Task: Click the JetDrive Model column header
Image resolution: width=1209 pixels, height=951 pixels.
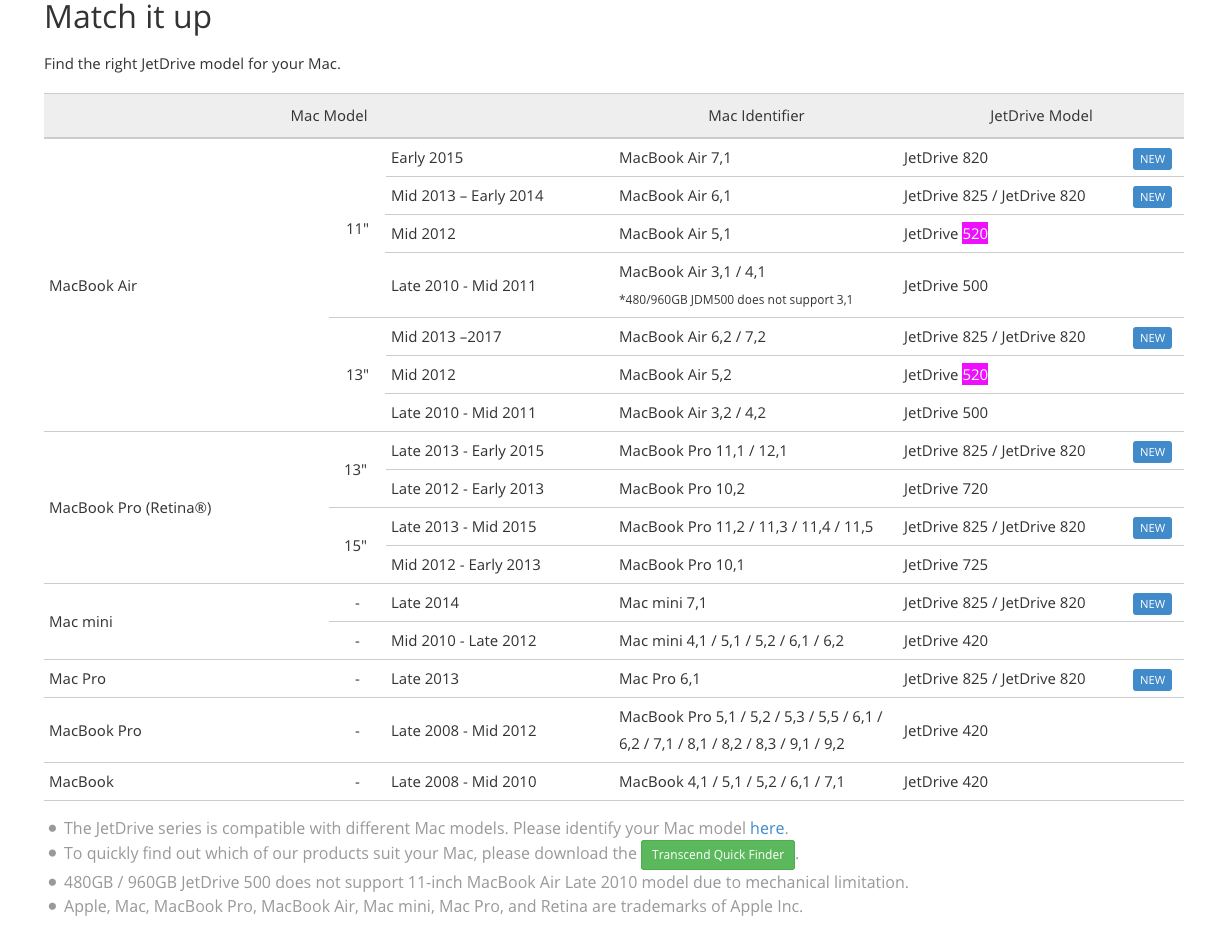Action: pos(1040,116)
